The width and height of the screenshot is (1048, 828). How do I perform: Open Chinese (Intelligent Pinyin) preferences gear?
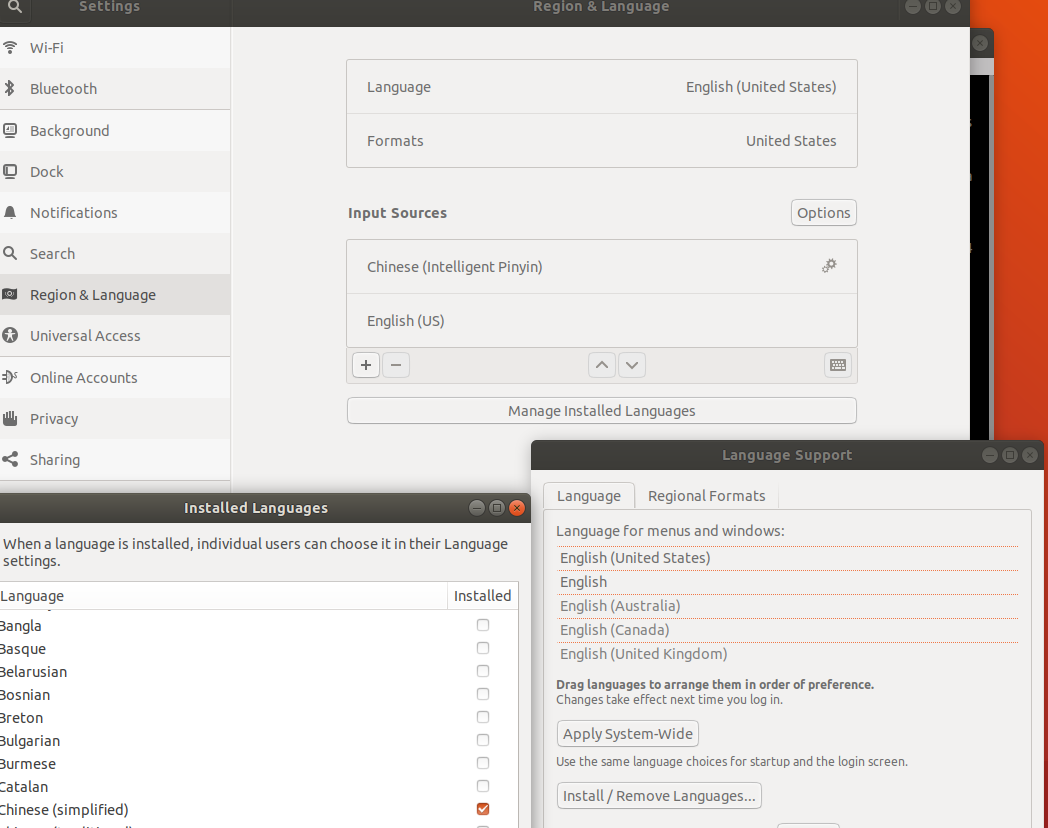(828, 266)
